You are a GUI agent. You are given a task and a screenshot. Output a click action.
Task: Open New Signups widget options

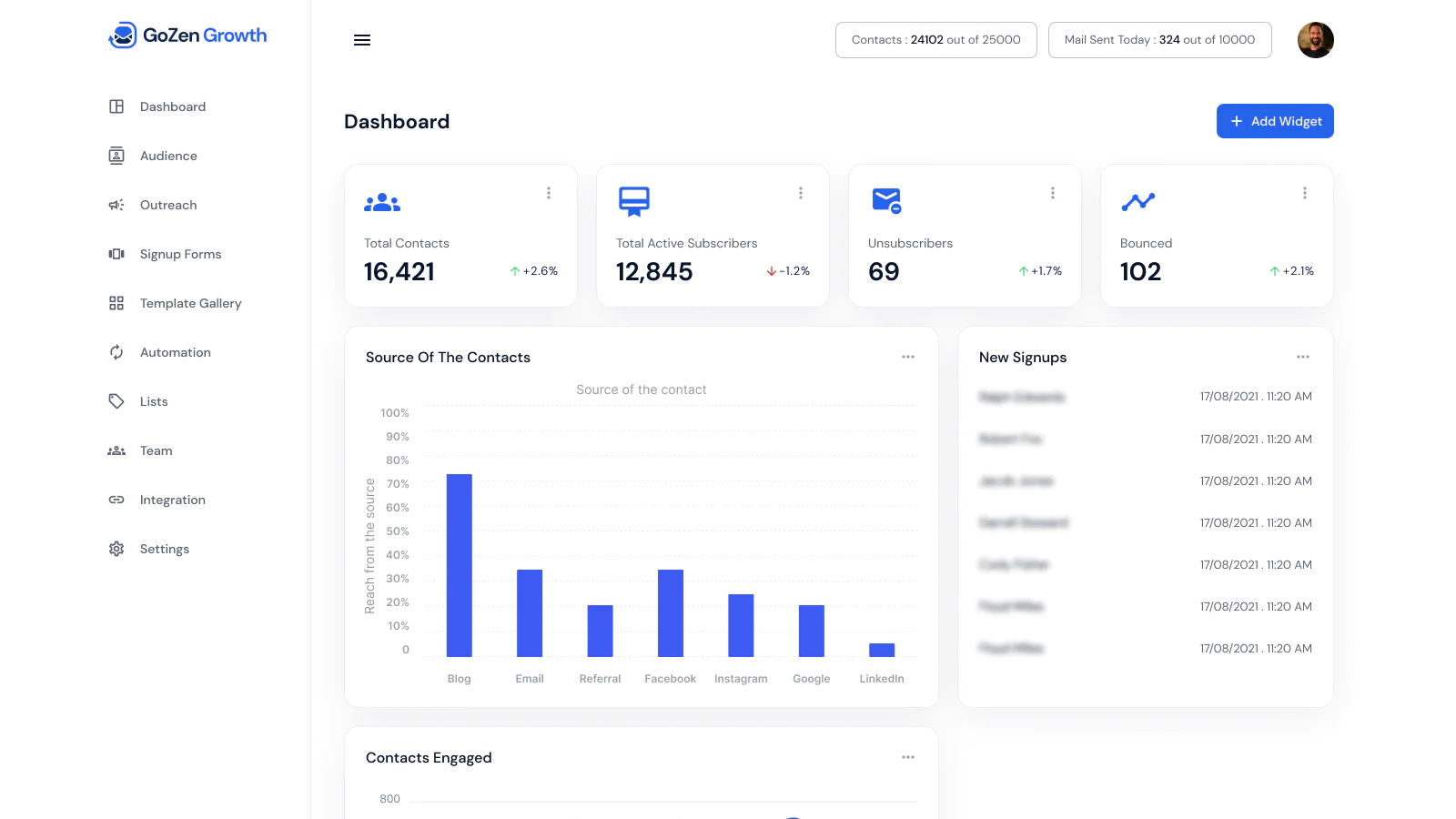click(x=1303, y=357)
